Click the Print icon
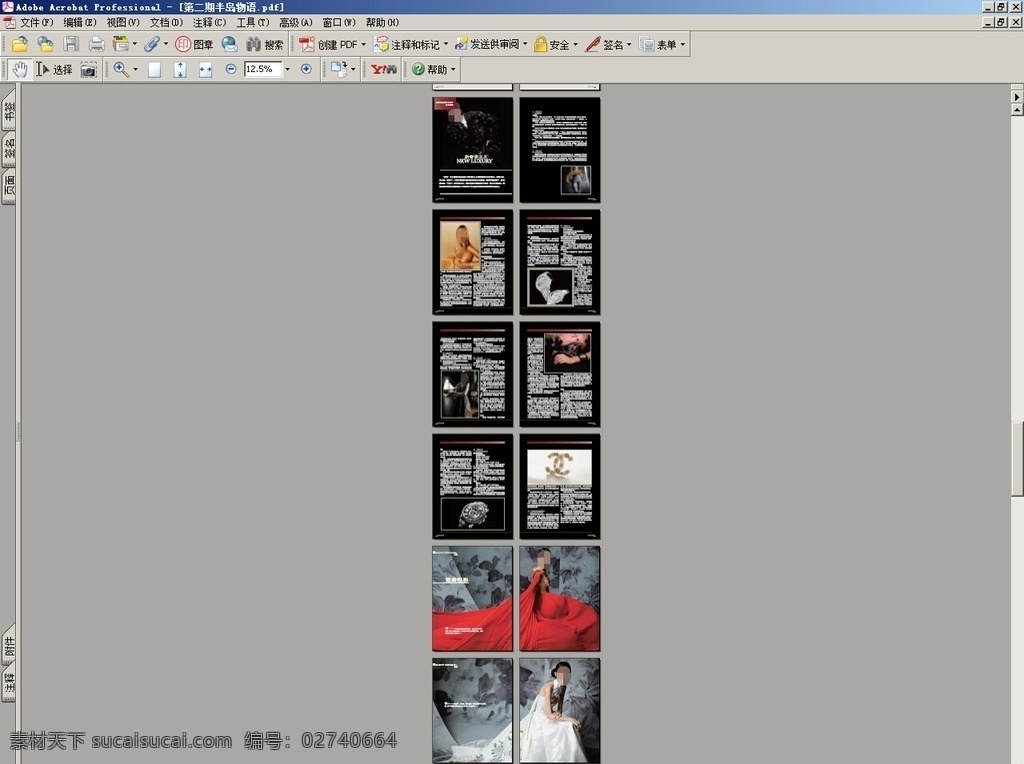Screen dimensions: 1024x764 (x=97, y=44)
